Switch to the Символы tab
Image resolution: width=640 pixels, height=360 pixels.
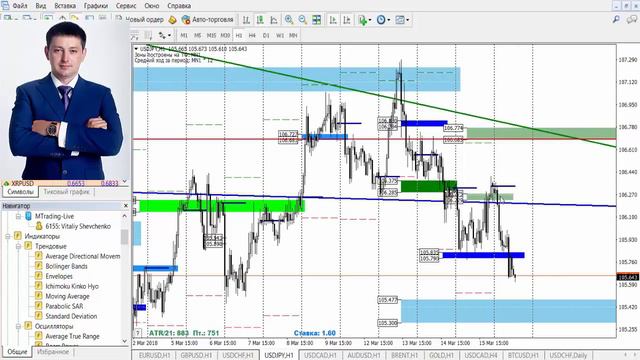point(20,191)
